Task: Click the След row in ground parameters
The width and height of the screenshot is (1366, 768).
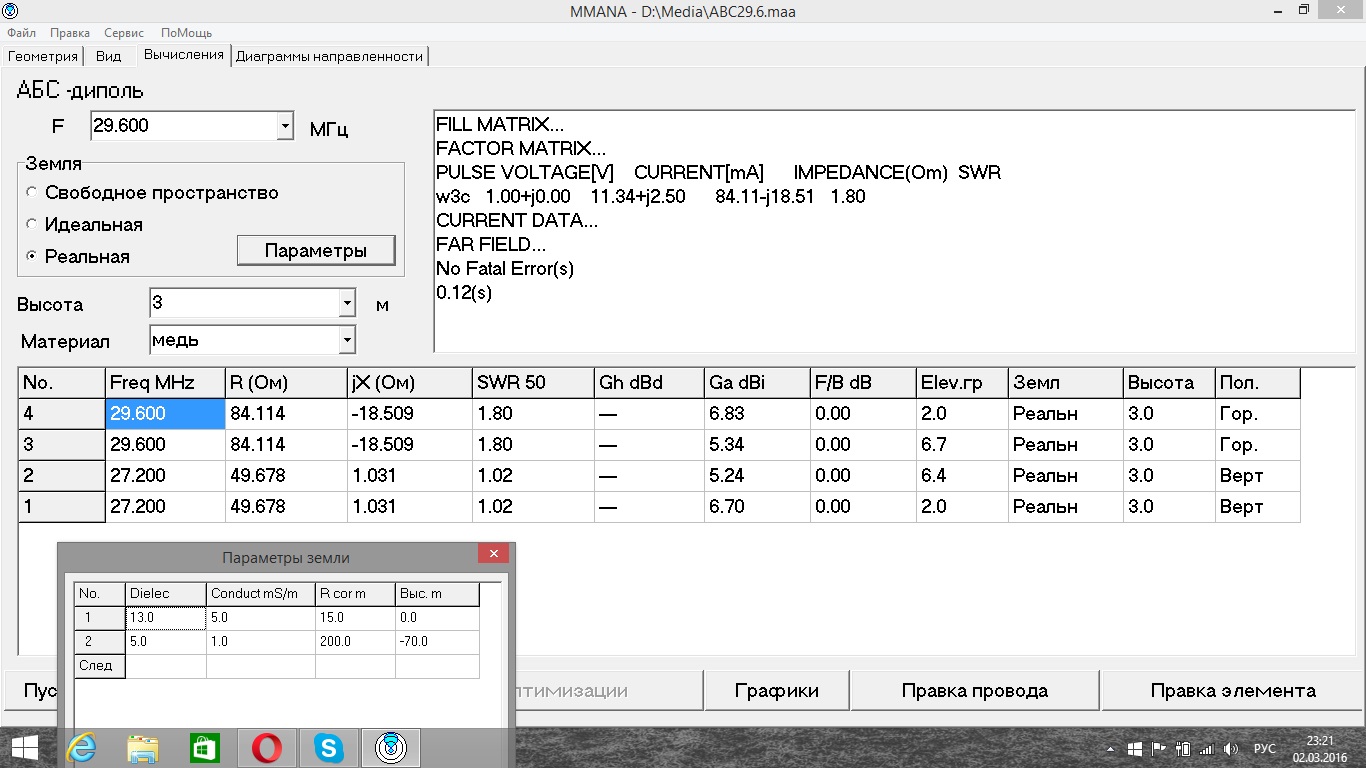Action: (277, 666)
